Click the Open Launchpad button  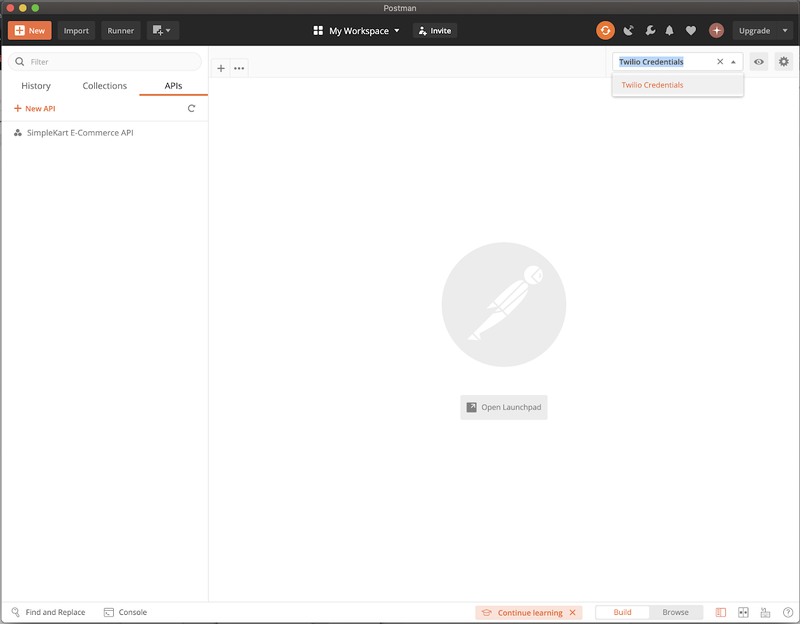[x=504, y=407]
